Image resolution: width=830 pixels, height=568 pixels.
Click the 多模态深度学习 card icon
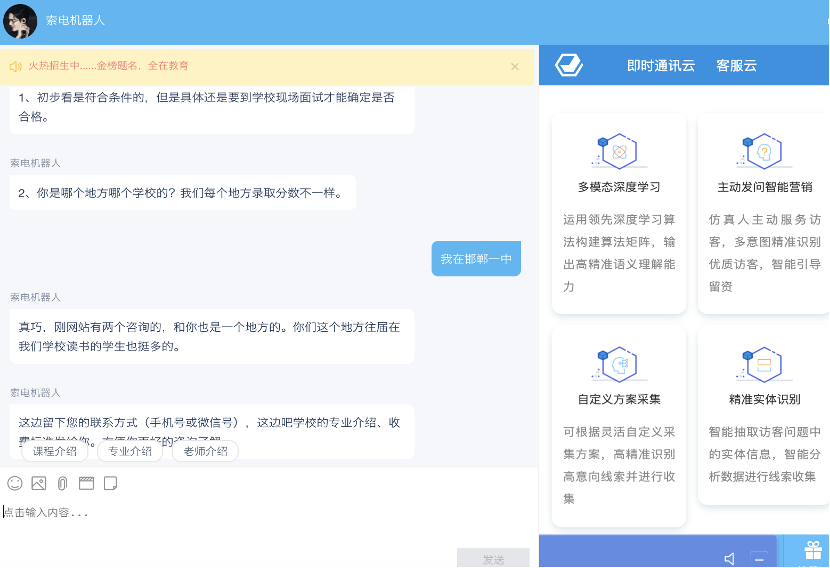[619, 151]
